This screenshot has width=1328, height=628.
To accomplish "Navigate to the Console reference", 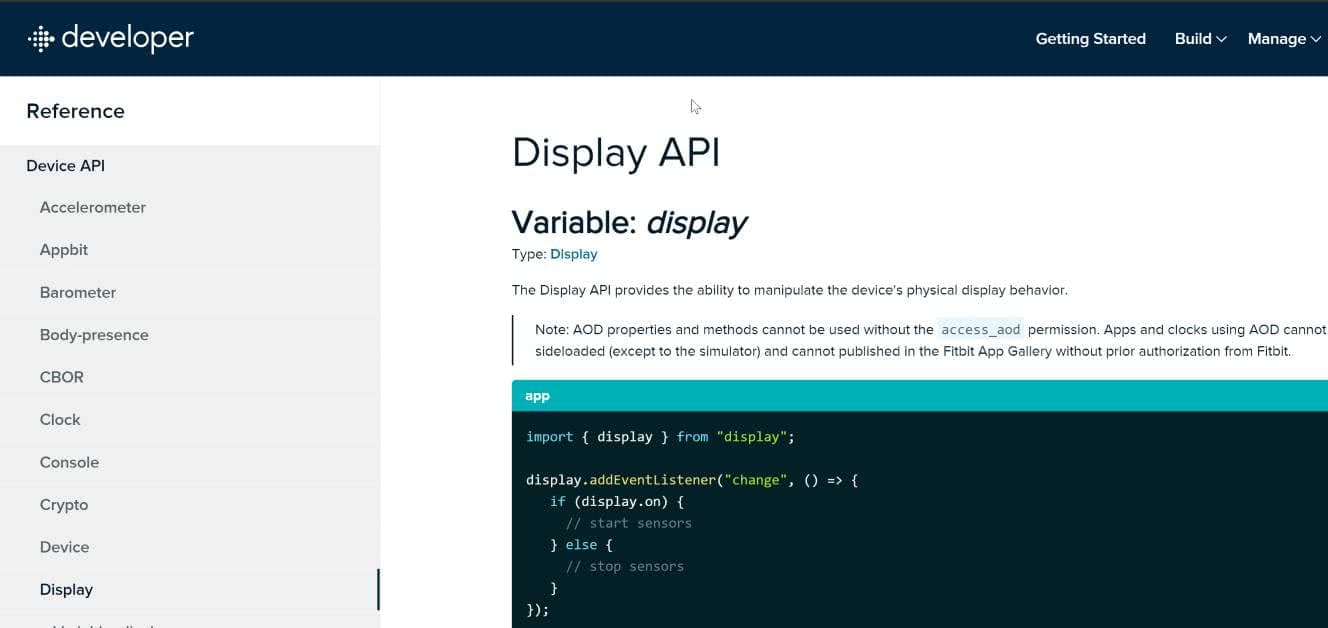I will click(69, 462).
